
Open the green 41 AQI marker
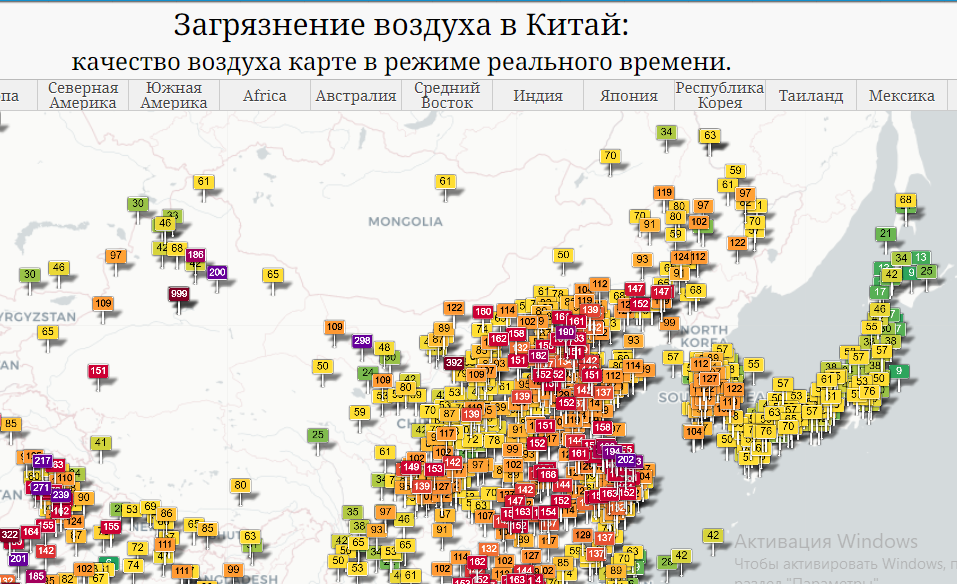[101, 442]
